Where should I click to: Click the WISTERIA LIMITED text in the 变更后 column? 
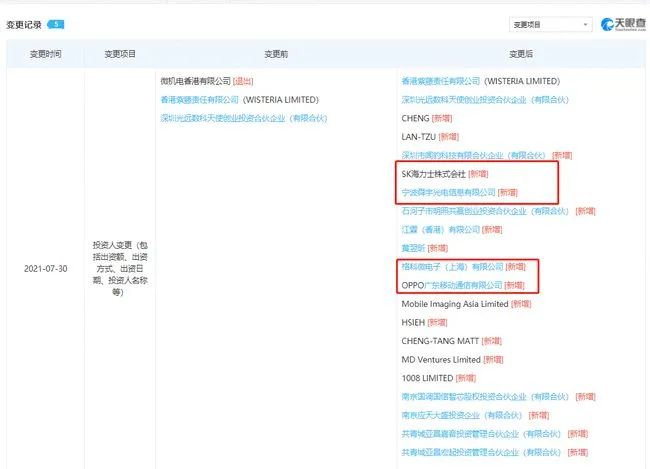click(x=522, y=81)
